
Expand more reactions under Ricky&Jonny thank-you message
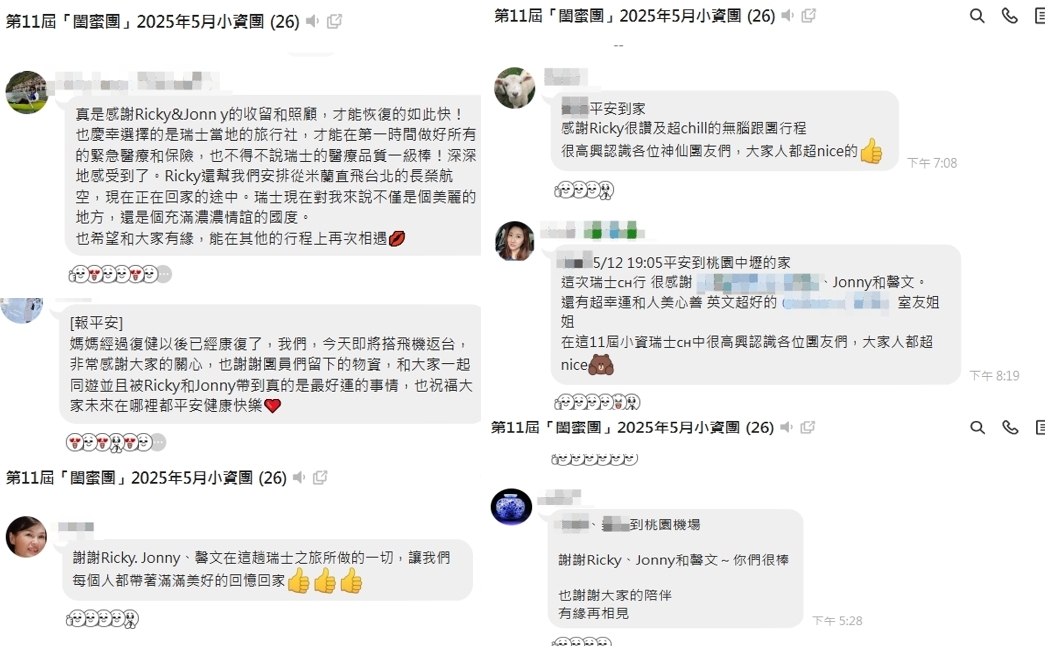(165, 274)
